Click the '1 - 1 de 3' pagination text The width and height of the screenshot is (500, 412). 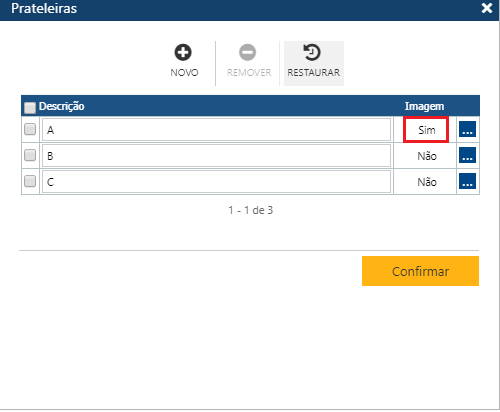coord(250,210)
